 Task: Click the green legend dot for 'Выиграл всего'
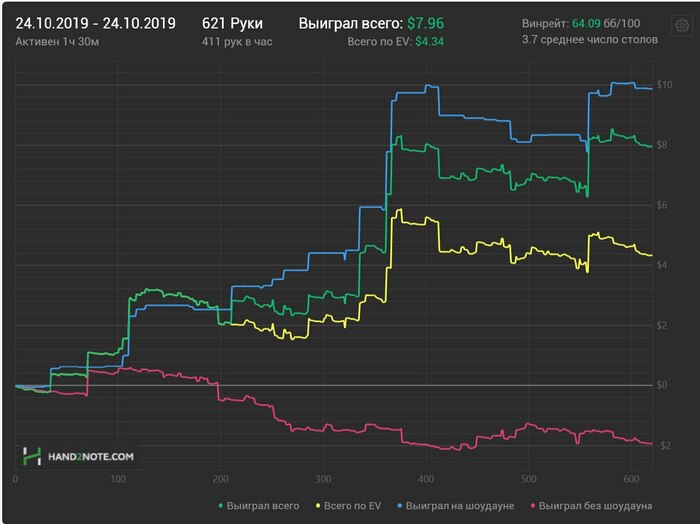click(x=221, y=506)
